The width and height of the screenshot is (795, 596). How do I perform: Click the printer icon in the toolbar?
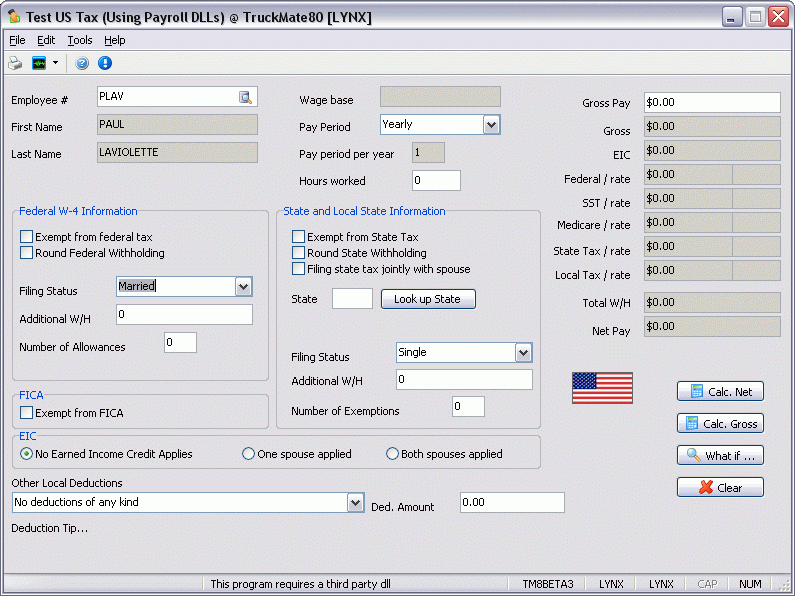coord(15,63)
